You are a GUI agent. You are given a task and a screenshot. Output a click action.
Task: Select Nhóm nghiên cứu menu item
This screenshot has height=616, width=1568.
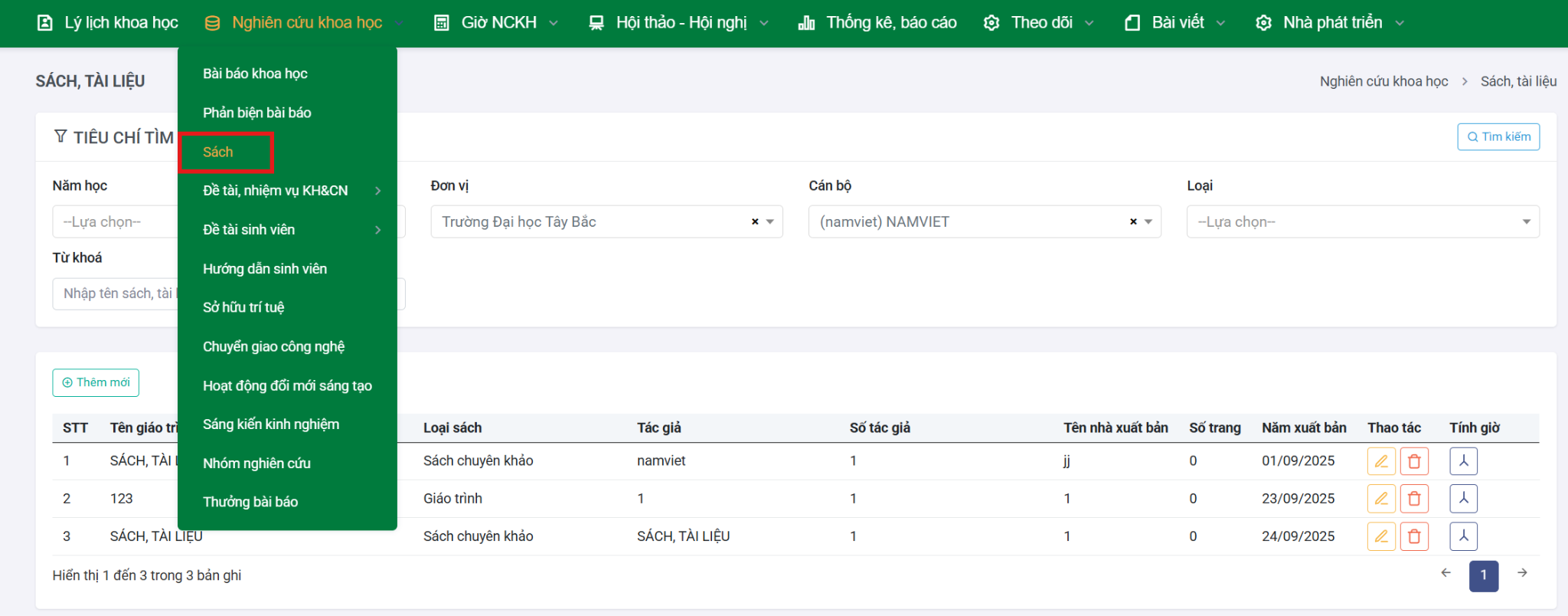tap(256, 464)
